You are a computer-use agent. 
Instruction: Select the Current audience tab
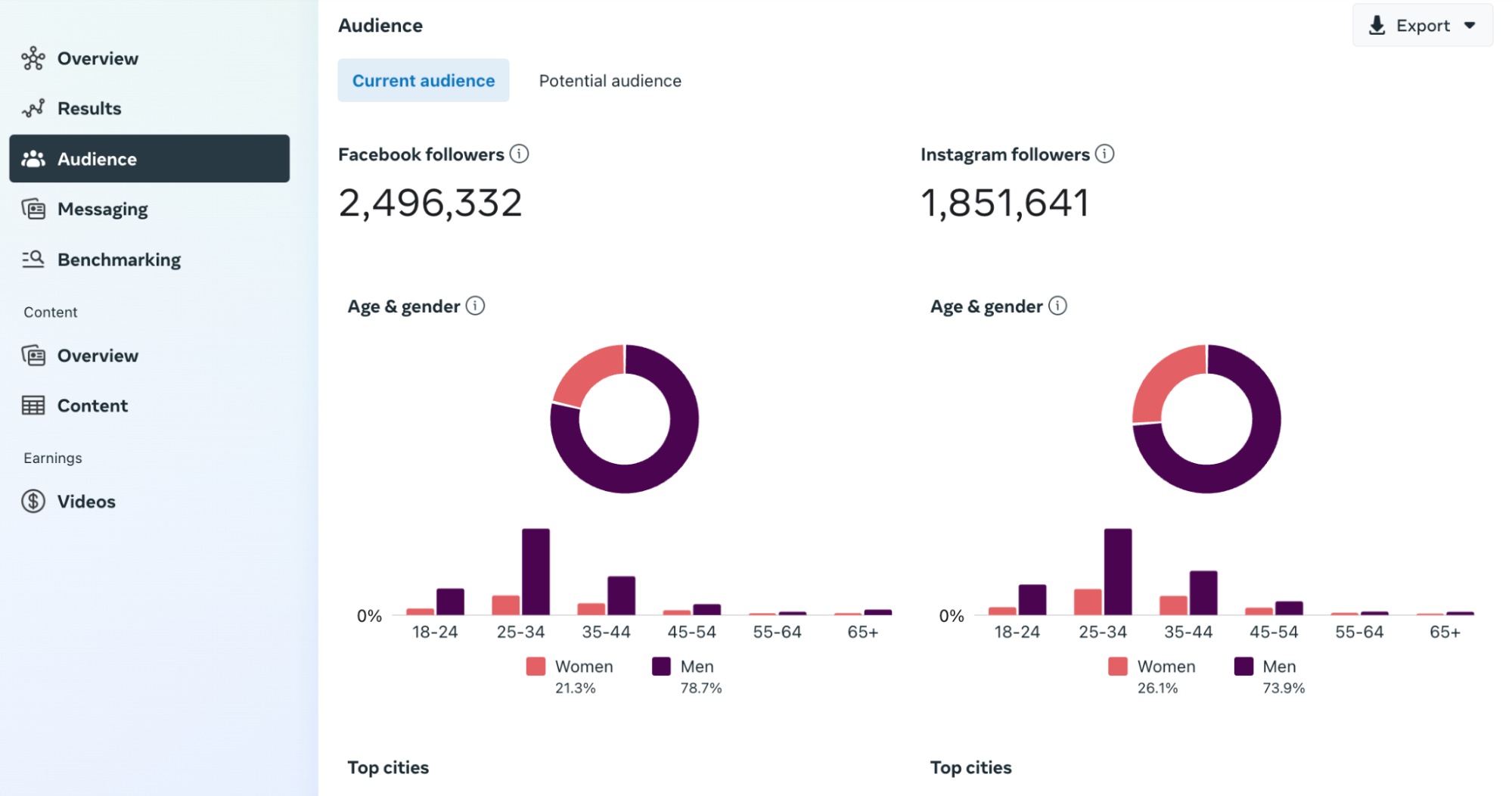click(424, 80)
